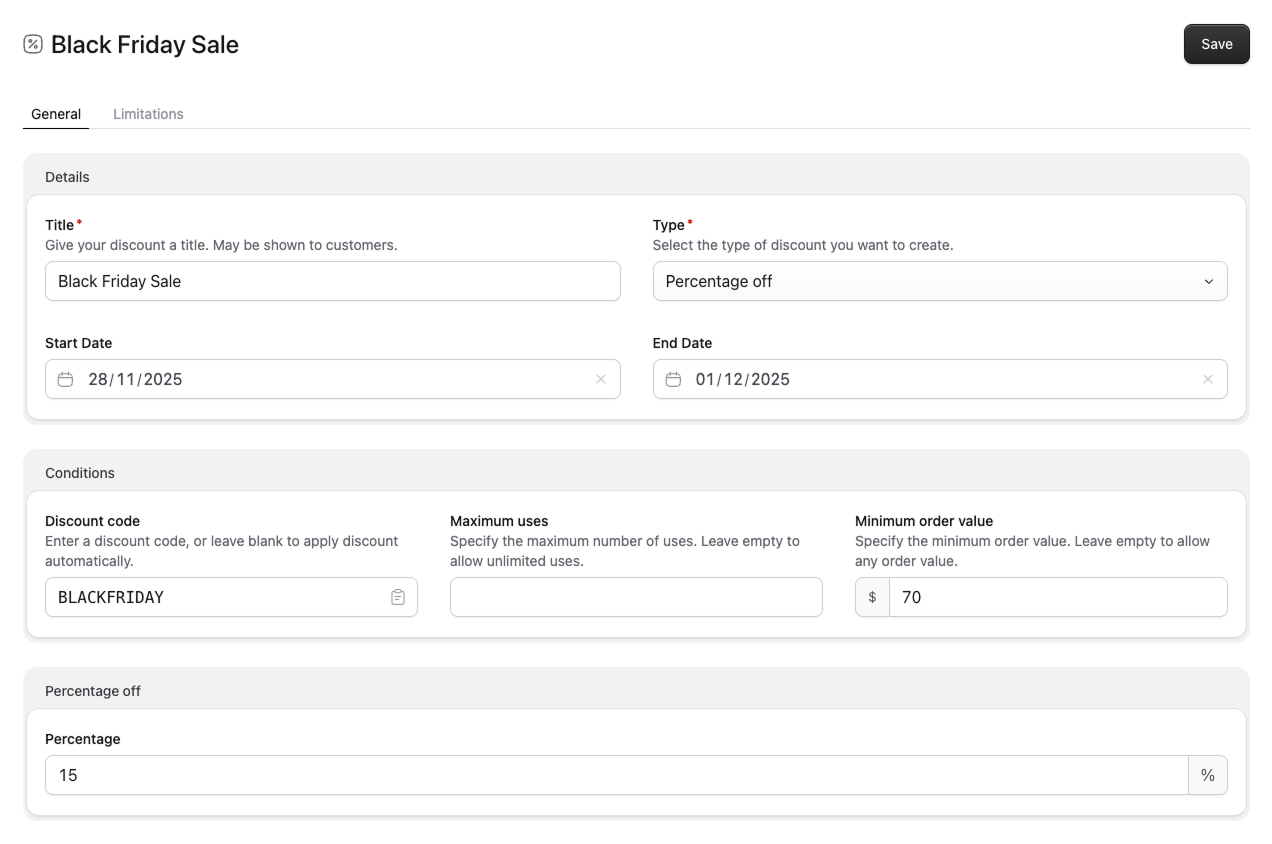
Task: Click the Details section header
Action: pos(67,177)
